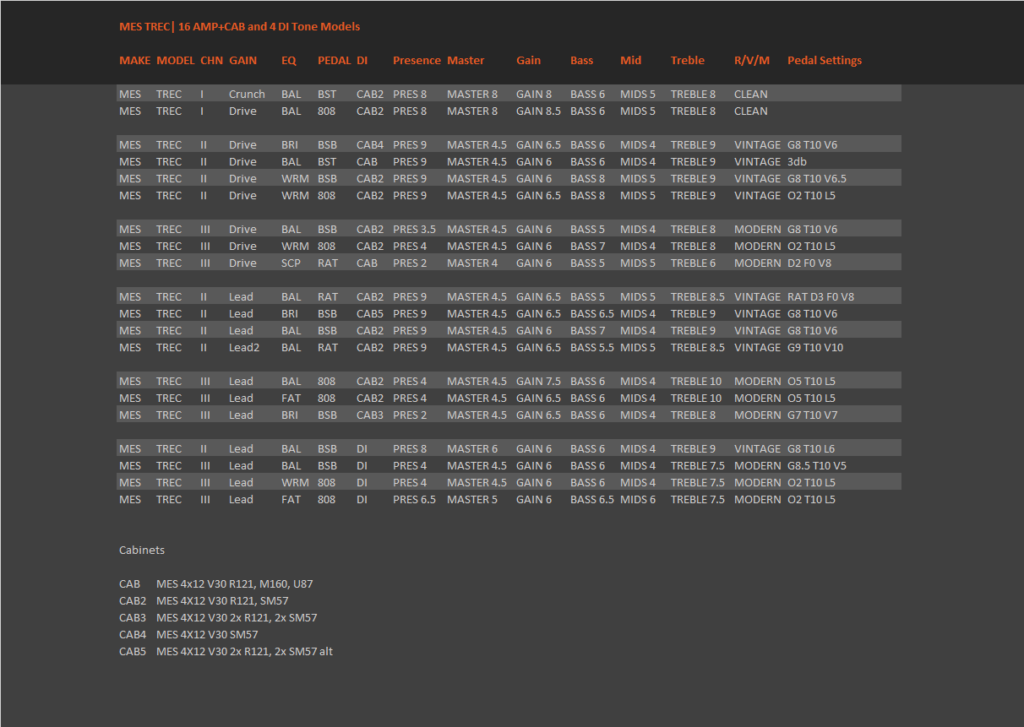
Task: Select the 'MASTER 5' cell
Action: point(472,500)
